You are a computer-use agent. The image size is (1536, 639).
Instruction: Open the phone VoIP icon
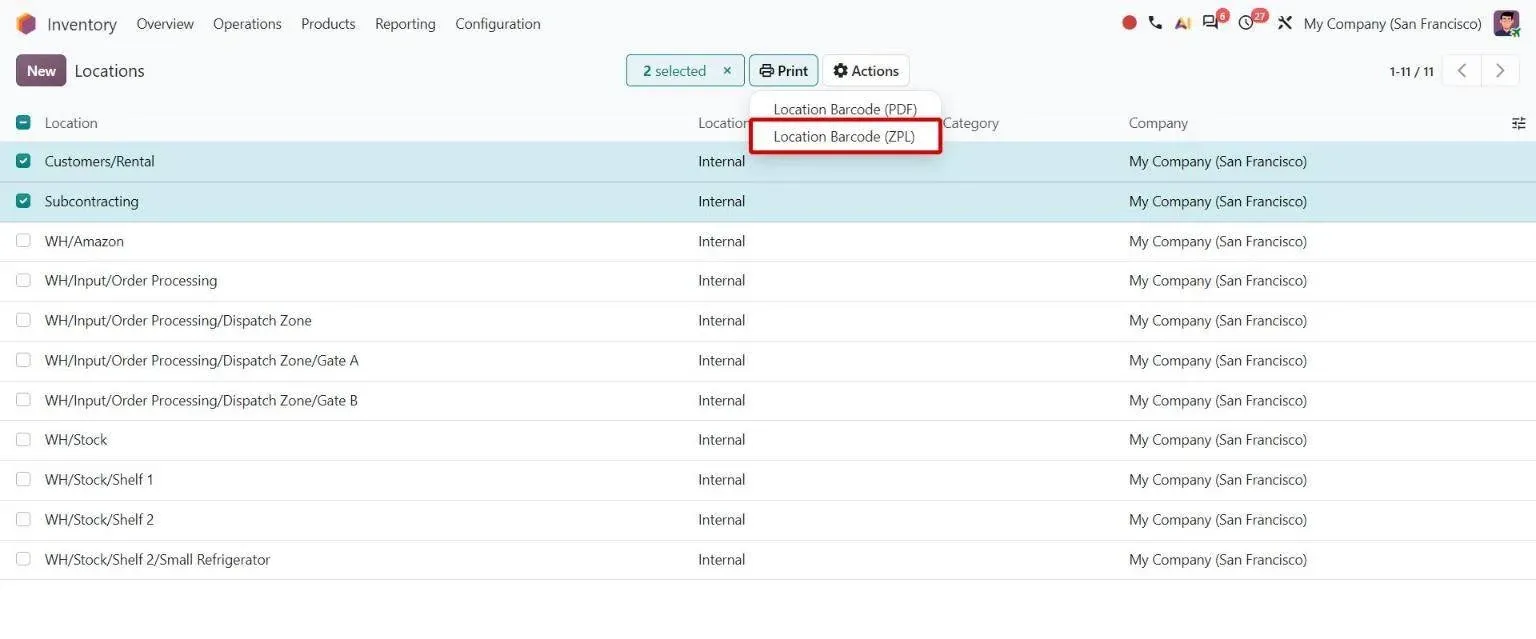(x=1155, y=23)
